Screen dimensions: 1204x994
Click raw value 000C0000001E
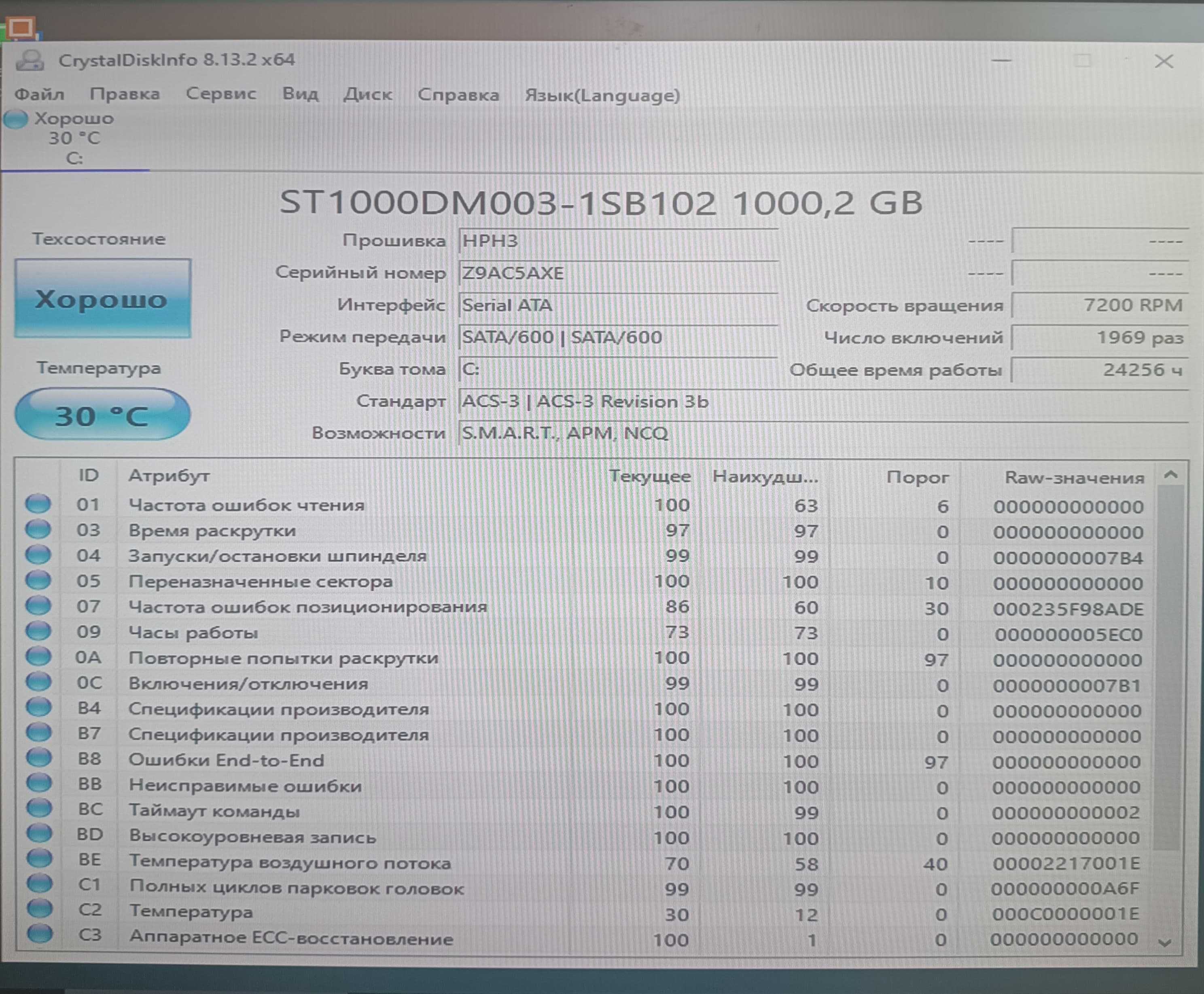1066,914
